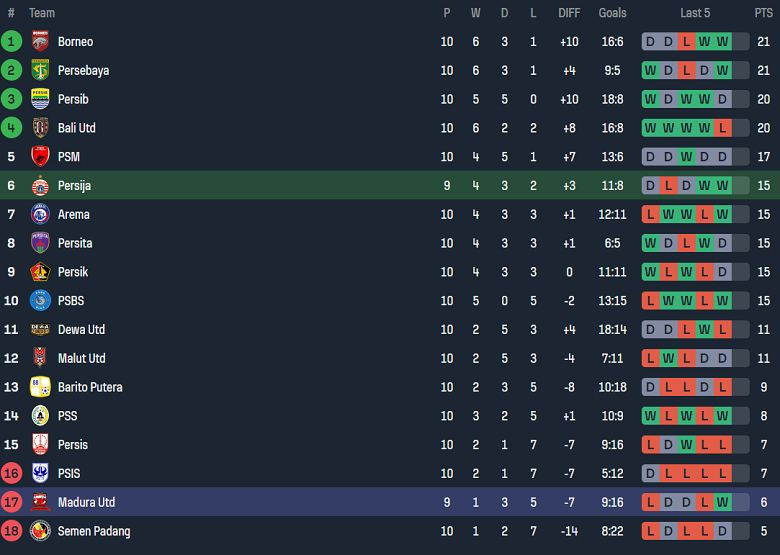Screen dimensions: 780x555
Task: Click the Arema club logo
Action: [x=40, y=215]
